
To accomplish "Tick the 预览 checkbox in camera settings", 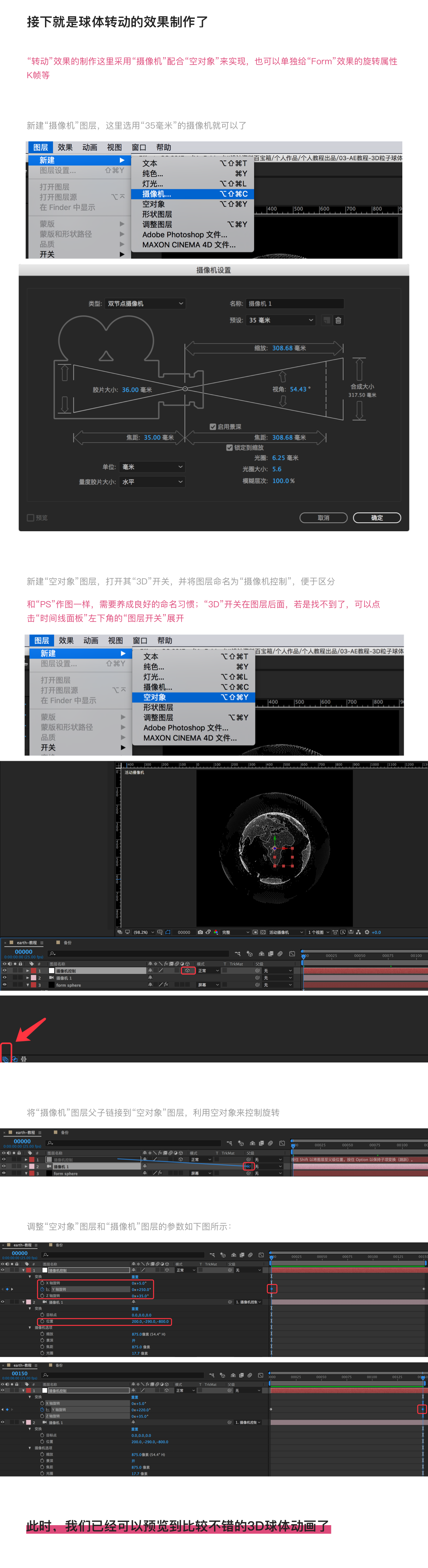I will pos(30,517).
